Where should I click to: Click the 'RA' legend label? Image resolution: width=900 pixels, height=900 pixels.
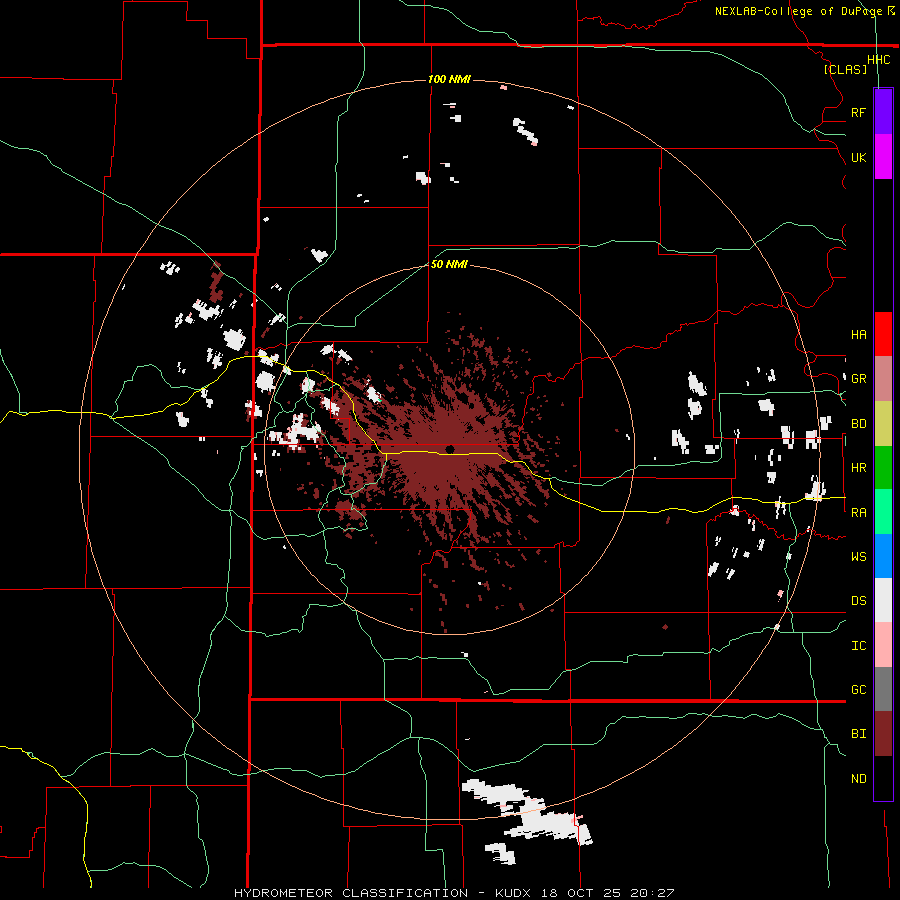click(x=859, y=513)
